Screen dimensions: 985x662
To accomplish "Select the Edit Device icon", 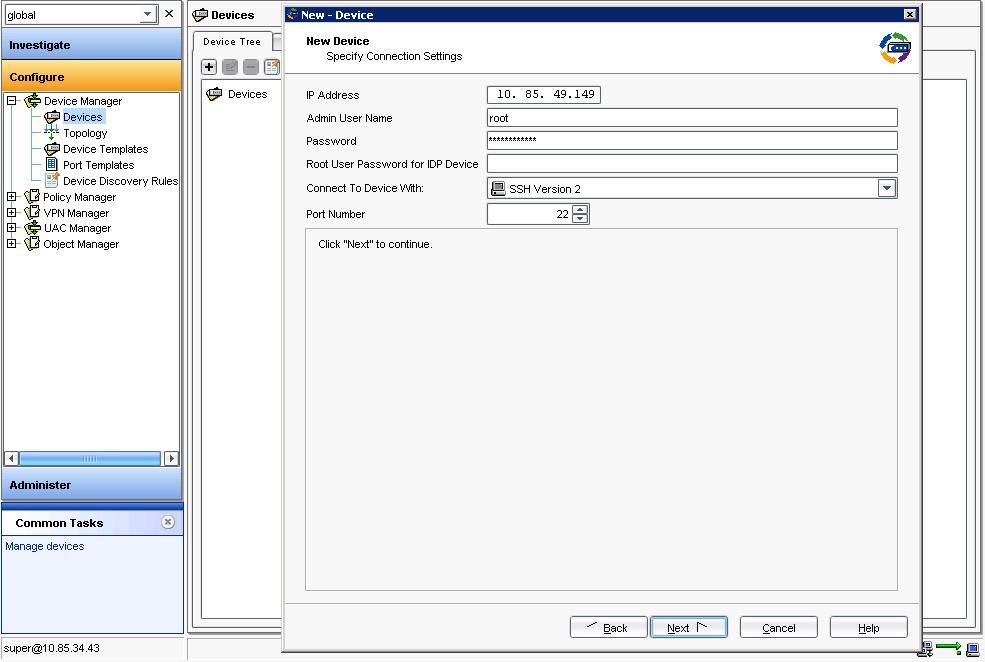I will (x=229, y=66).
